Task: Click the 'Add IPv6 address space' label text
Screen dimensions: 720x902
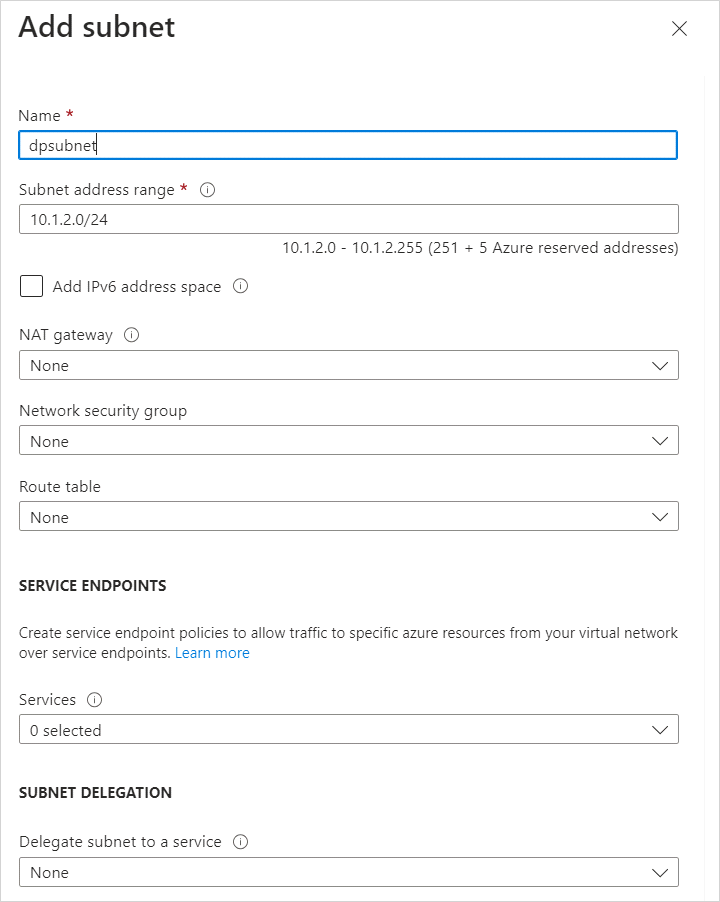Action: coord(137,287)
